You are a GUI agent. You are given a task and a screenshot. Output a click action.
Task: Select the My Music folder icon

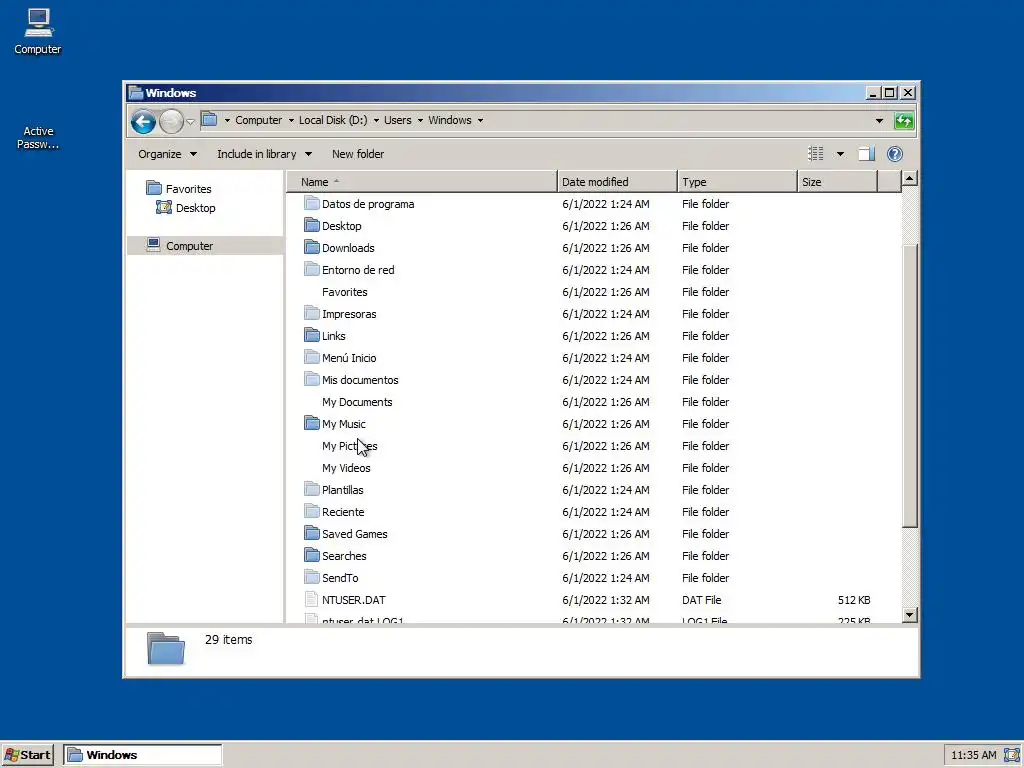click(x=312, y=423)
